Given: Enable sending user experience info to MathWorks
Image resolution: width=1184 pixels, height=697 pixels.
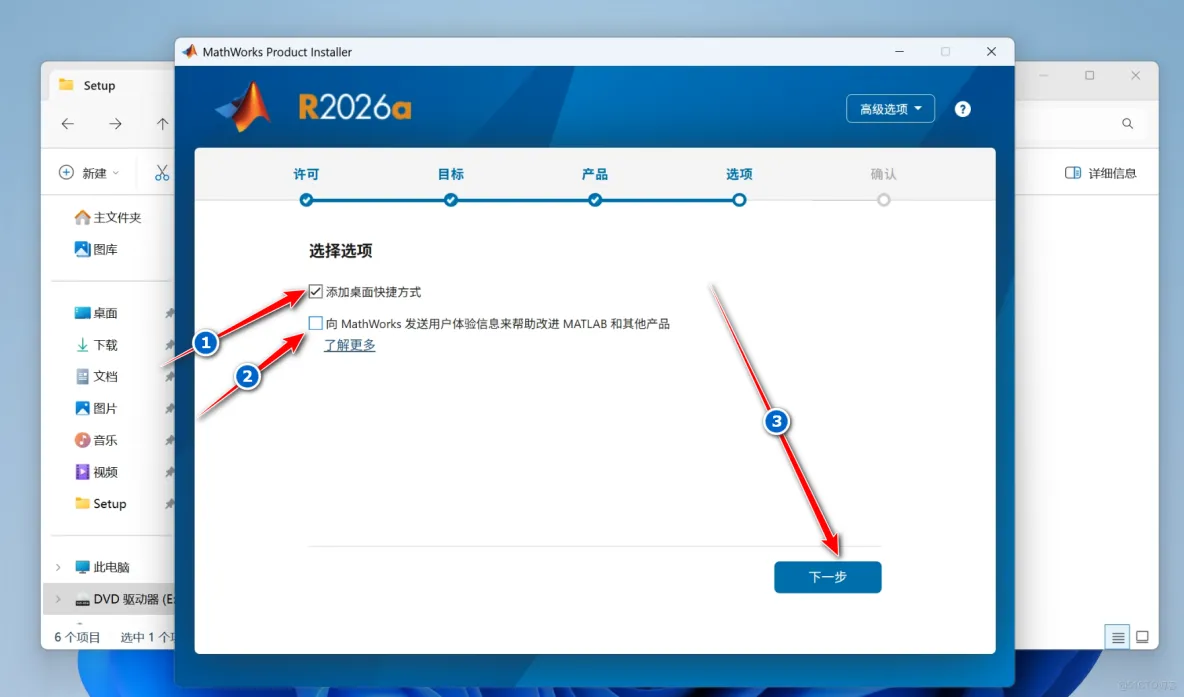Looking at the screenshot, I should point(316,323).
